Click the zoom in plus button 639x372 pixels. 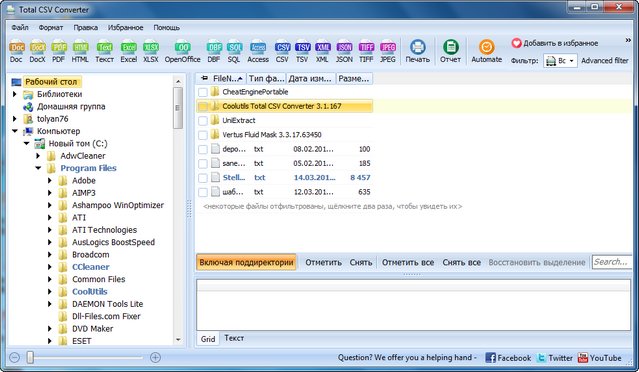(x=155, y=358)
